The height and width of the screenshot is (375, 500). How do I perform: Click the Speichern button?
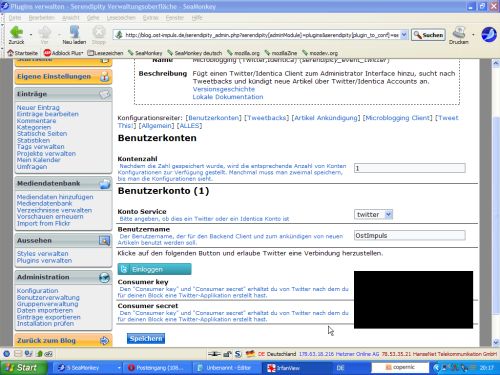point(146,339)
